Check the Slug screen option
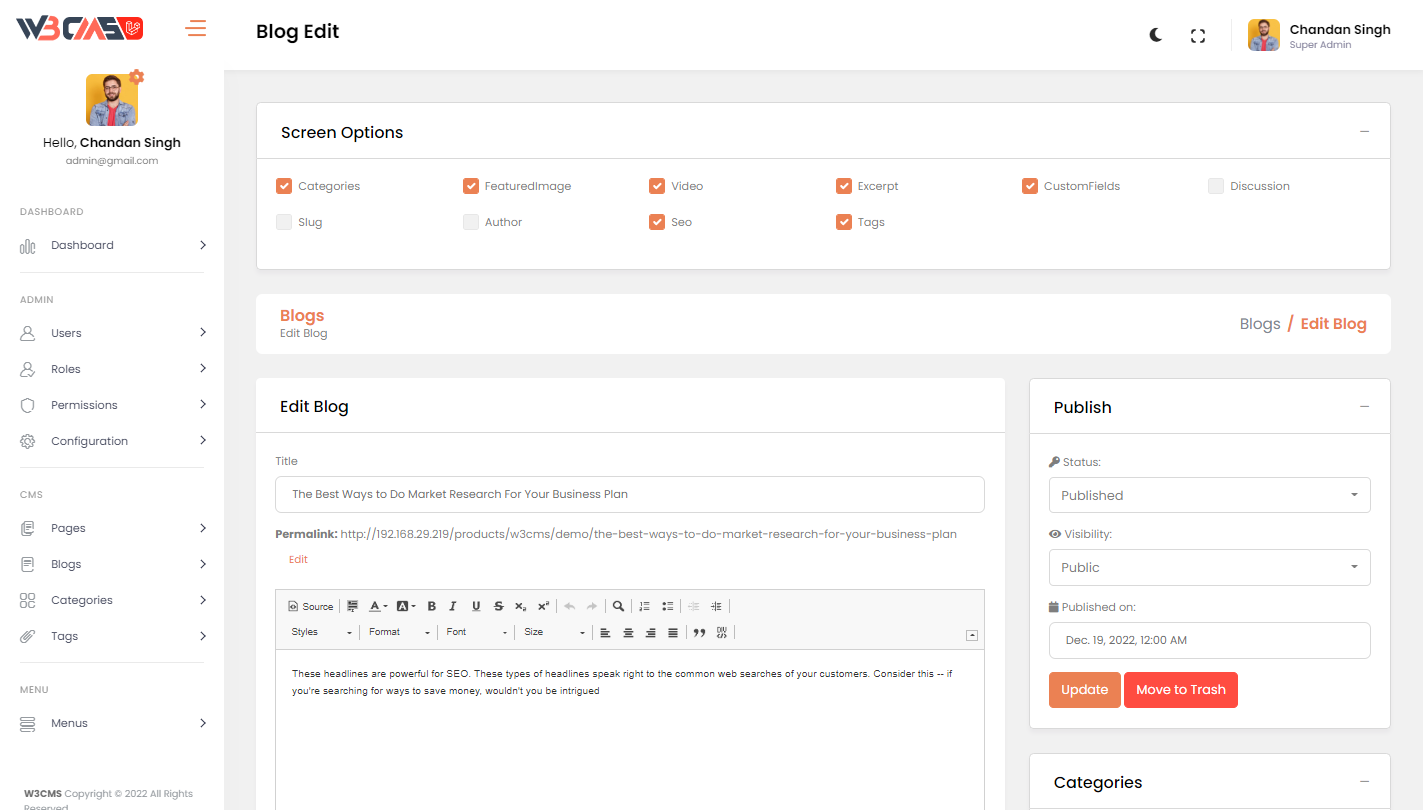1423x810 pixels. (284, 222)
